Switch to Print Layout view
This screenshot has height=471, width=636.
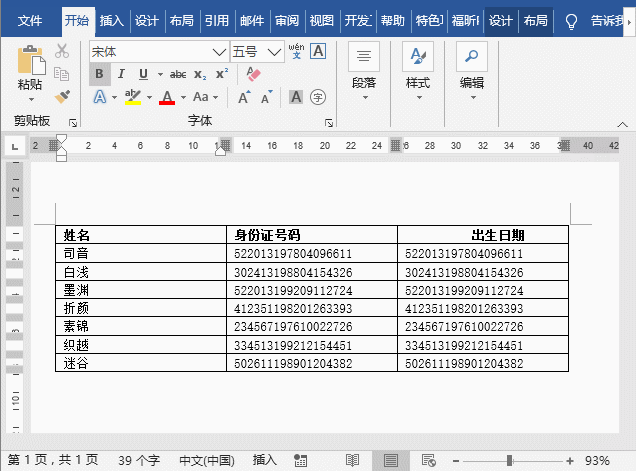point(391,460)
